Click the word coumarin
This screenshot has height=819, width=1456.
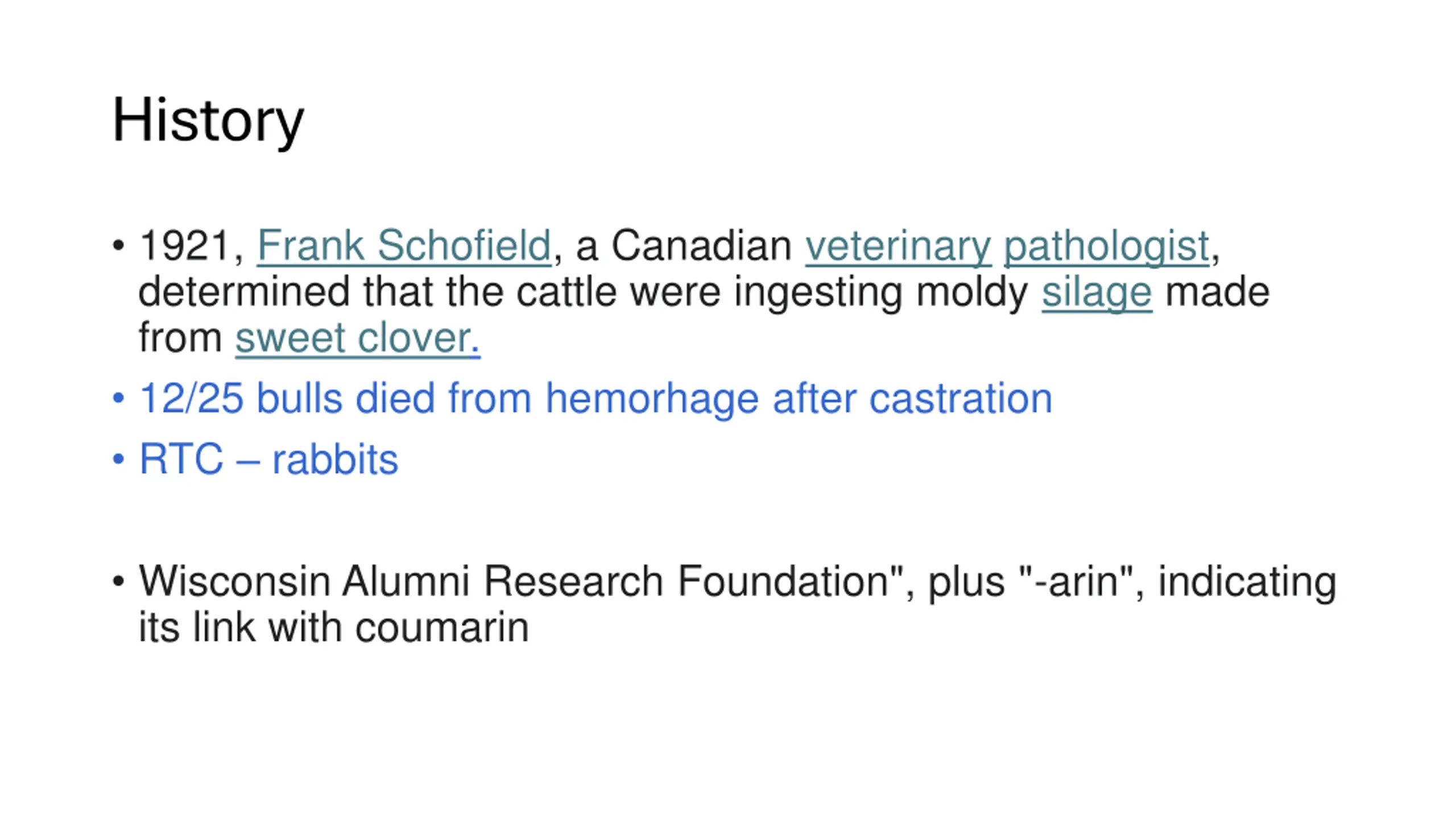tap(442, 628)
